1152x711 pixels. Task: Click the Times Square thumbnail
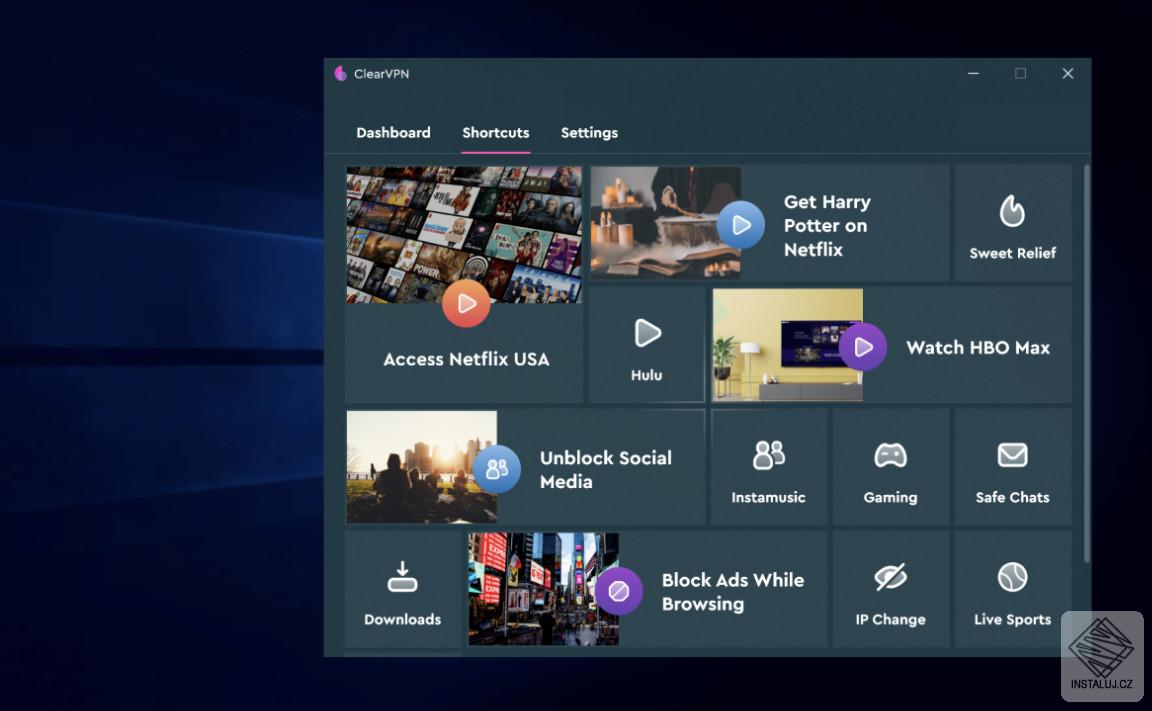tap(543, 588)
